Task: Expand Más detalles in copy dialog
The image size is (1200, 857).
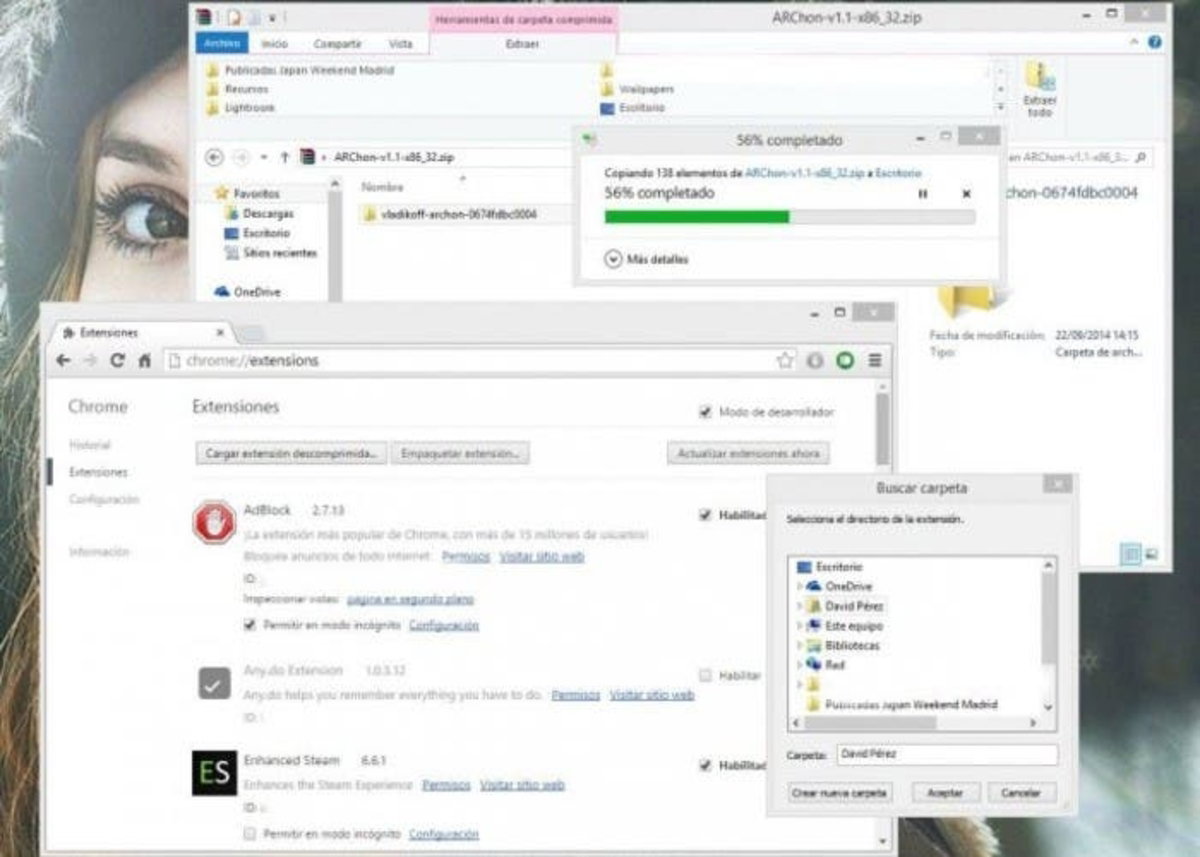Action: coord(613,259)
